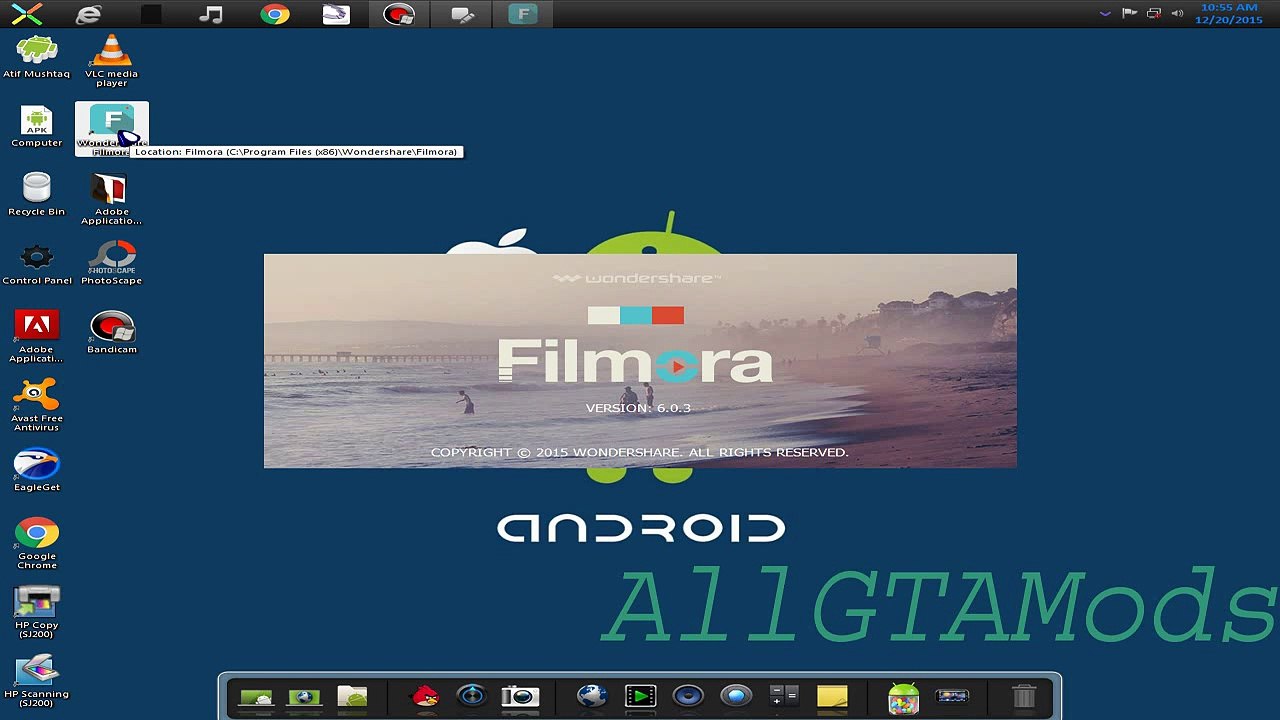The image size is (1280, 720).
Task: Open HP Scanning (SJ200) shortcut
Action: (37, 681)
